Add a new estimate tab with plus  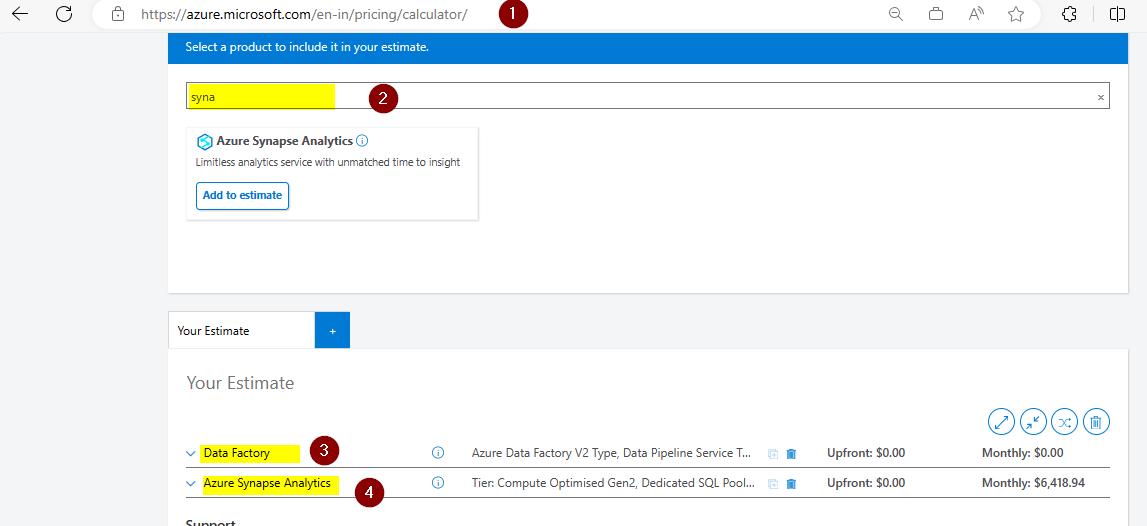point(332,331)
